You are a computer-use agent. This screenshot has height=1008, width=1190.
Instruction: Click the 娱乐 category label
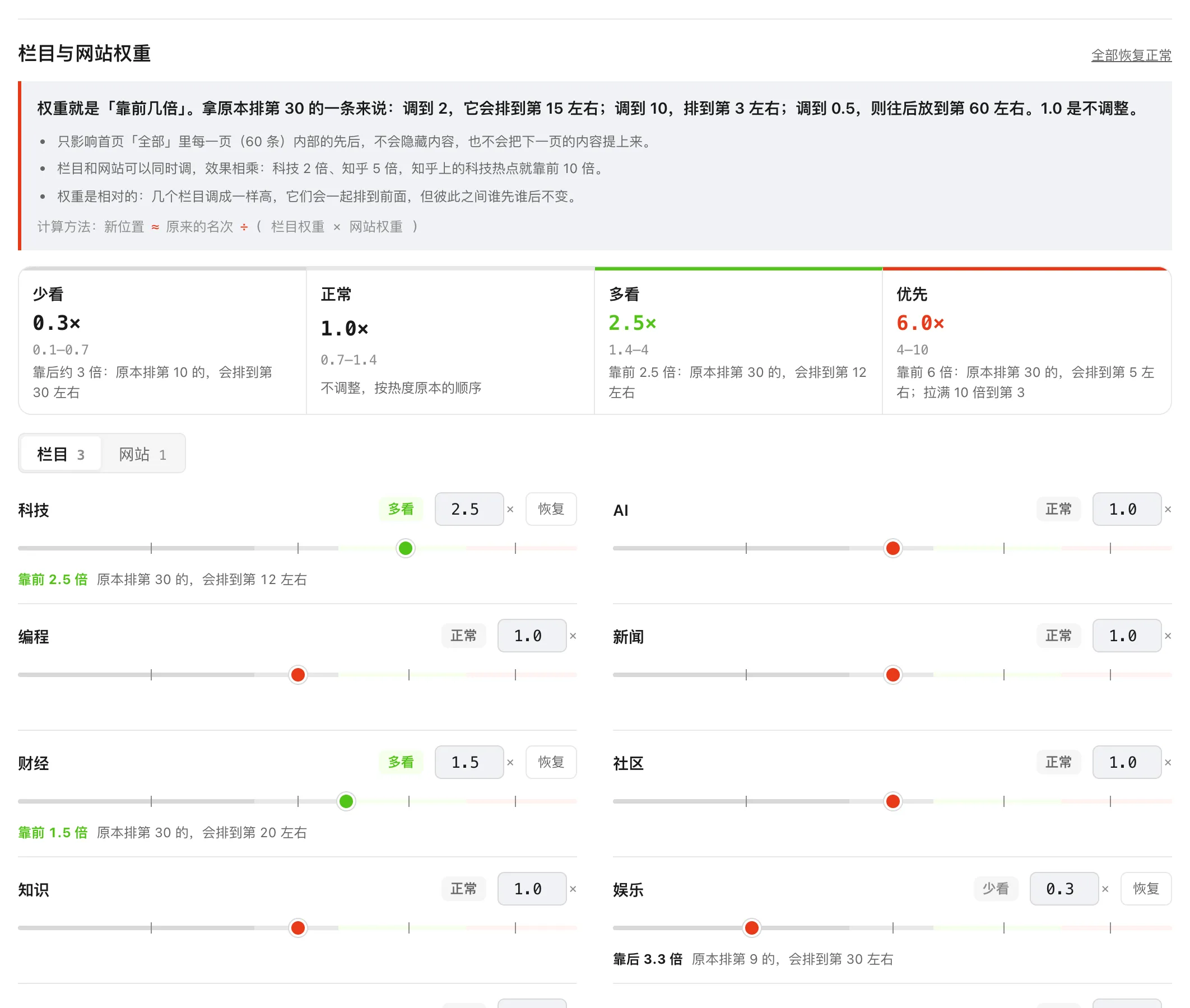(x=628, y=890)
